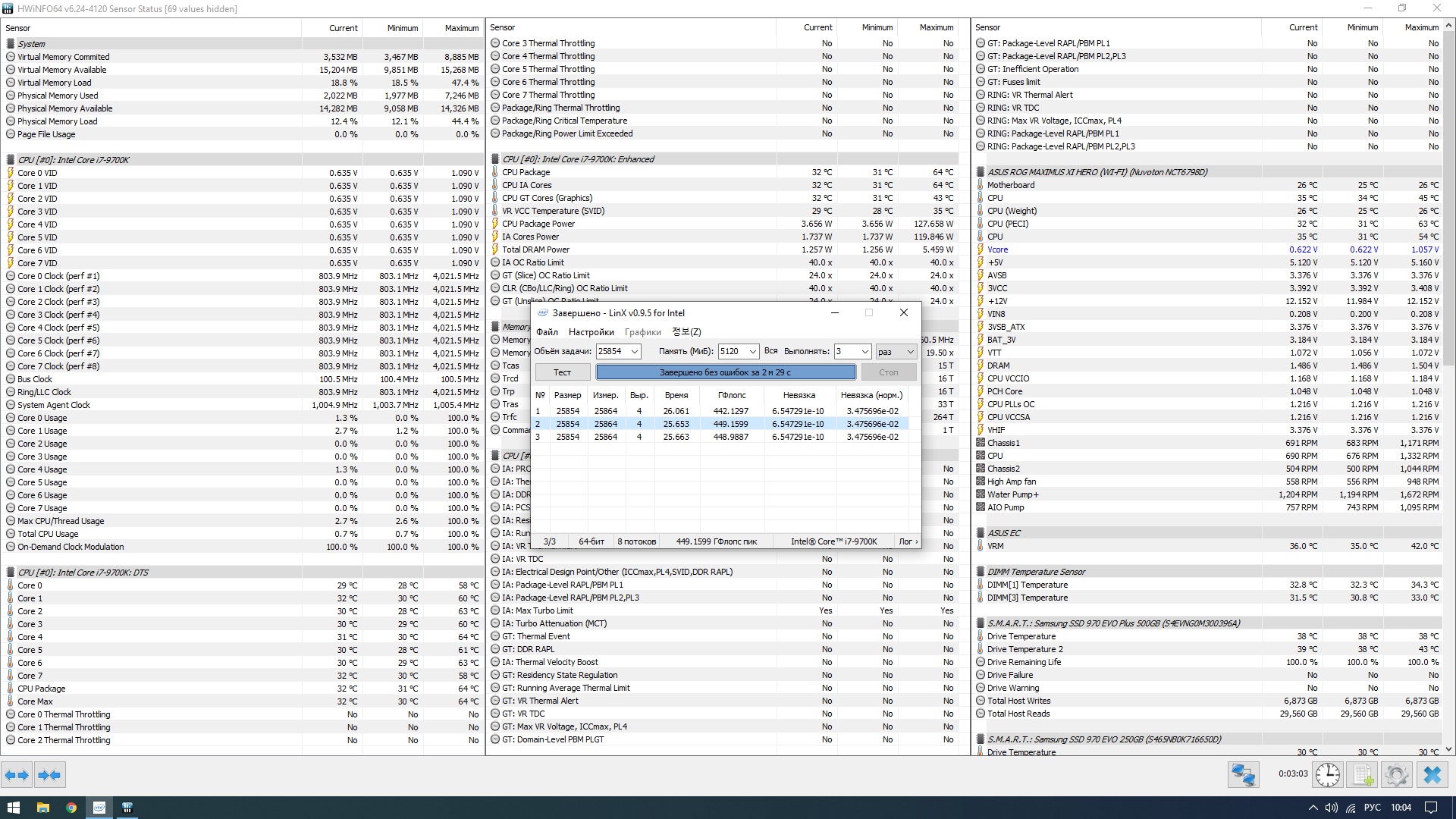The width and height of the screenshot is (1456, 819).
Task: Expand the memory MiB dropdown
Action: pyautogui.click(x=752, y=352)
